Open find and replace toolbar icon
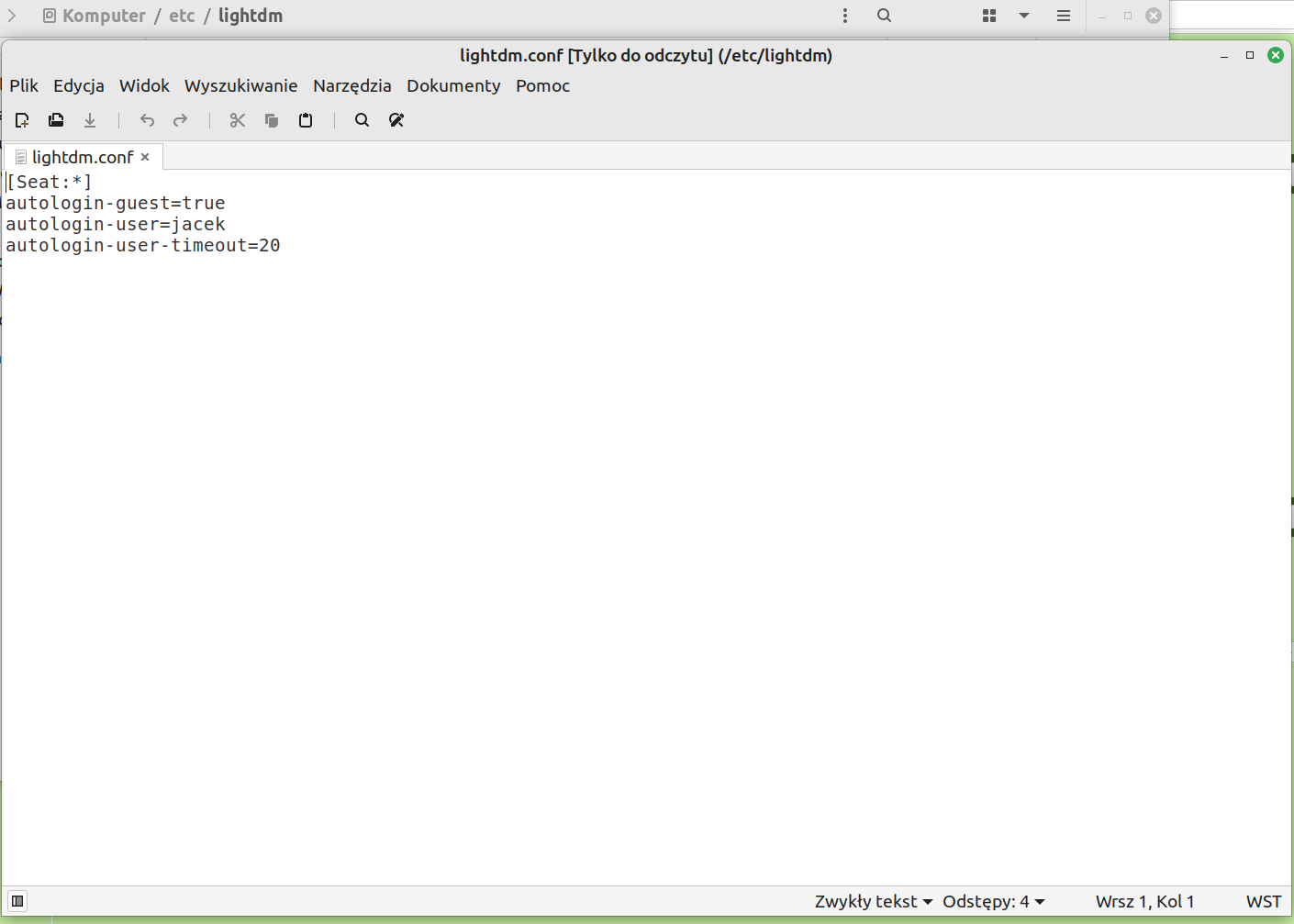Screen dimensions: 1294x924 pos(396,120)
